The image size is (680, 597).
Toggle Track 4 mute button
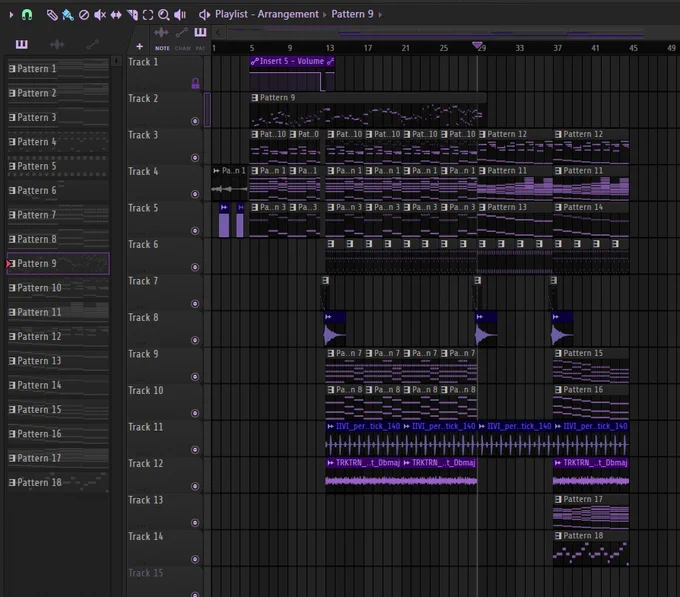point(195,194)
